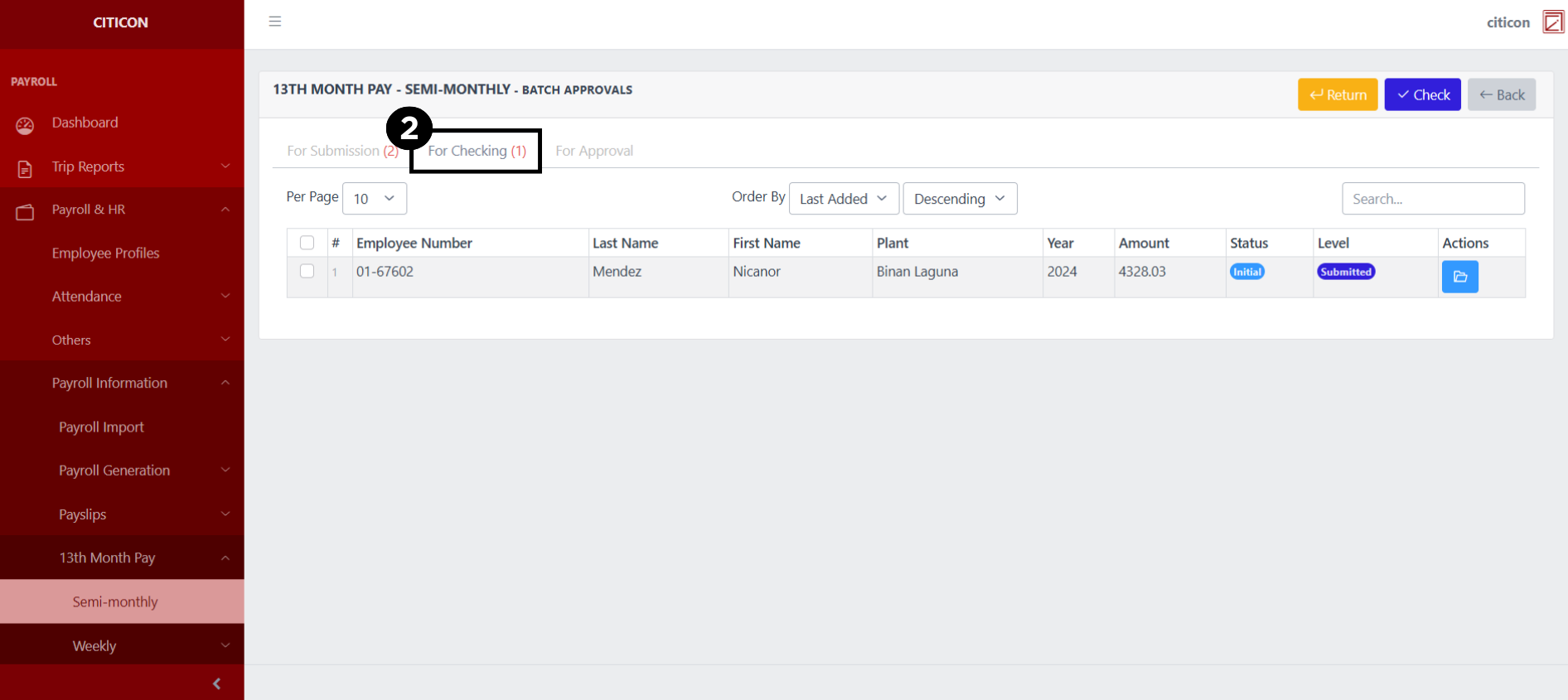Switch to the For Submission tab
This screenshot has height=700, width=1568.
click(341, 151)
